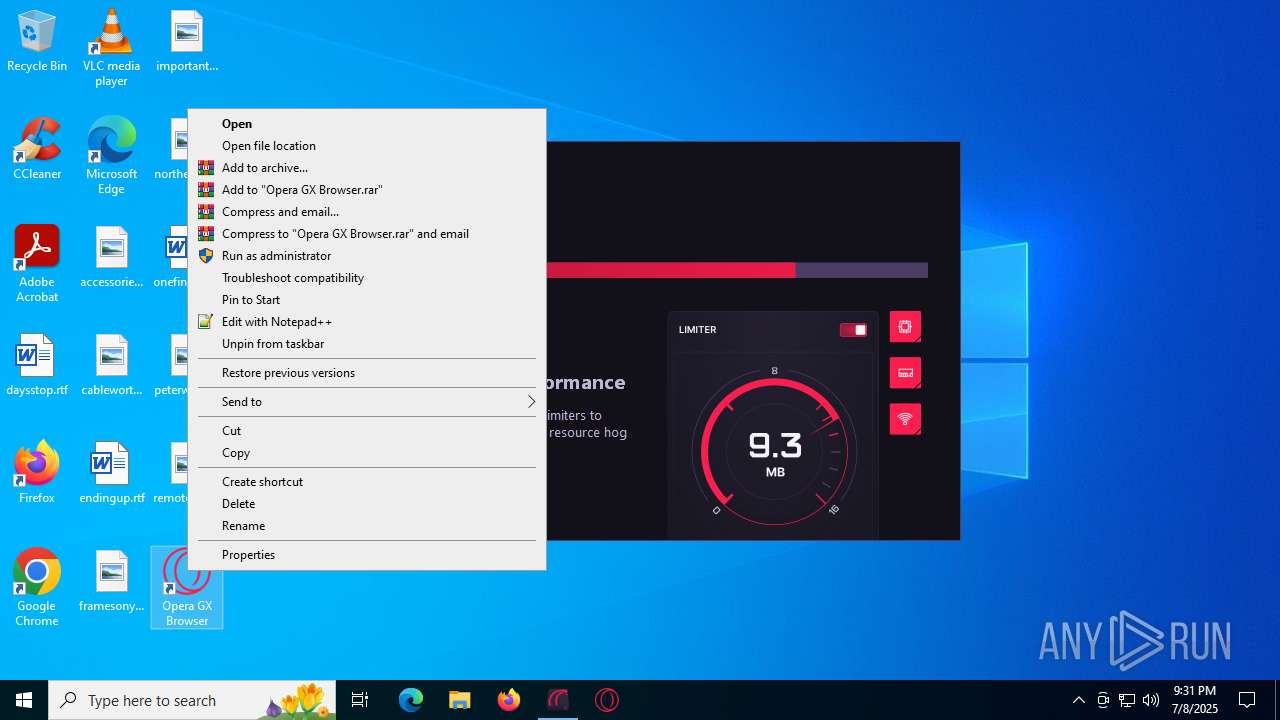Select the Adobe Acrobat desktop icon

(x=37, y=264)
